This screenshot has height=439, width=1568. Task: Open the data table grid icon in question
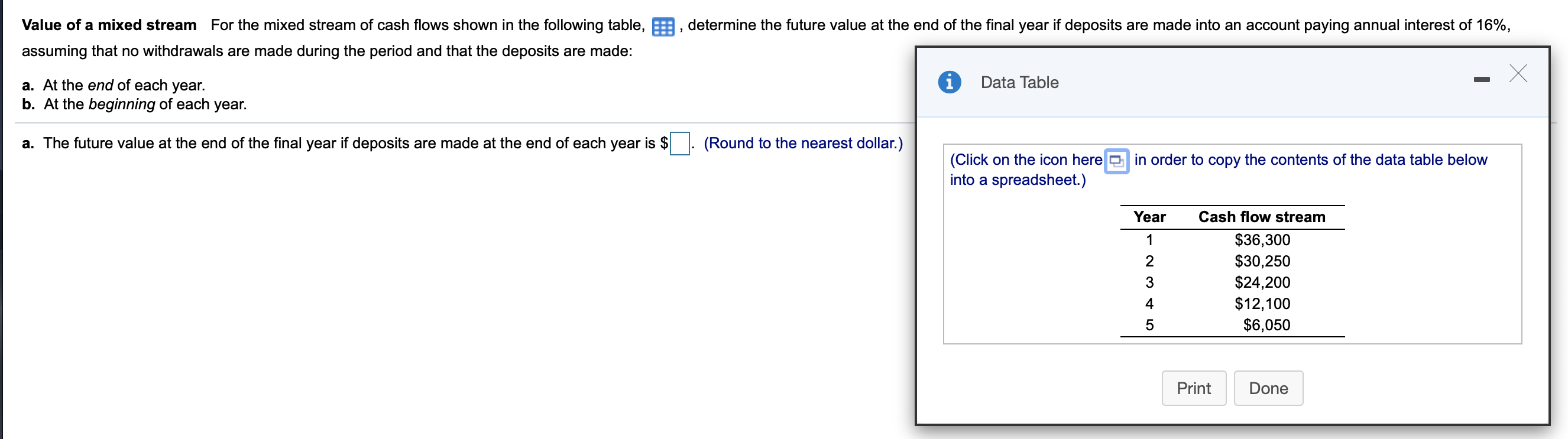click(663, 27)
